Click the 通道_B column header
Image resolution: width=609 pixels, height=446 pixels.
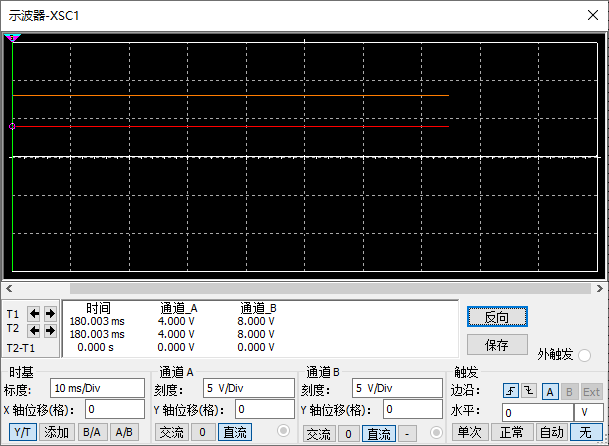click(x=258, y=308)
